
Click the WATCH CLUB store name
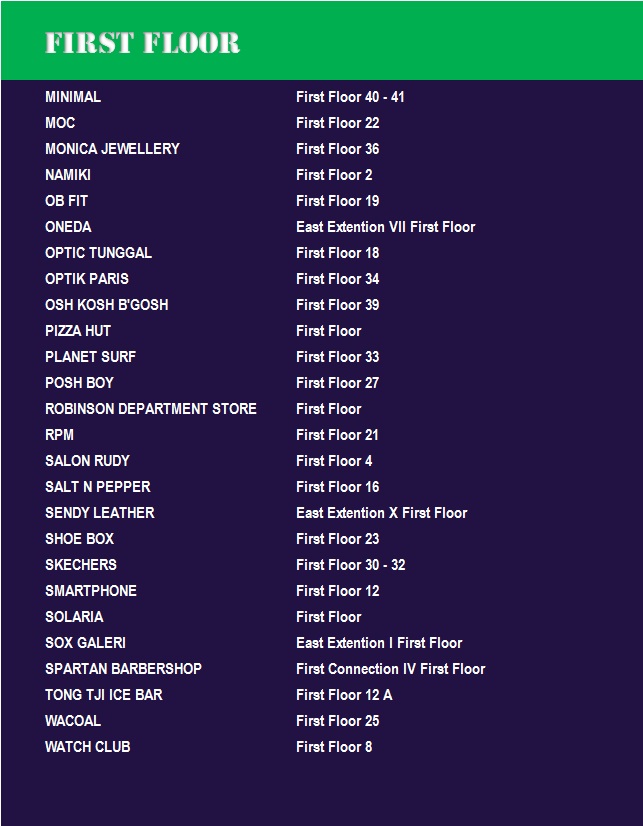[88, 747]
